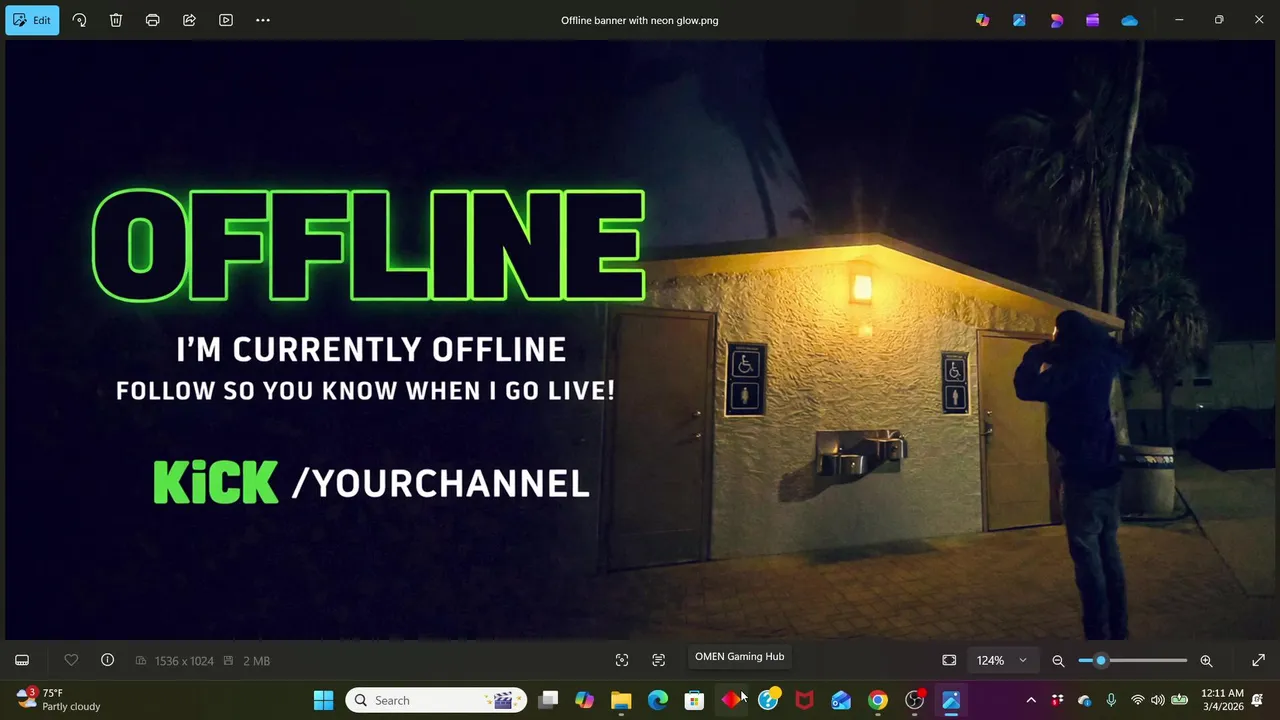Click the 2 MB file size text

(256, 661)
